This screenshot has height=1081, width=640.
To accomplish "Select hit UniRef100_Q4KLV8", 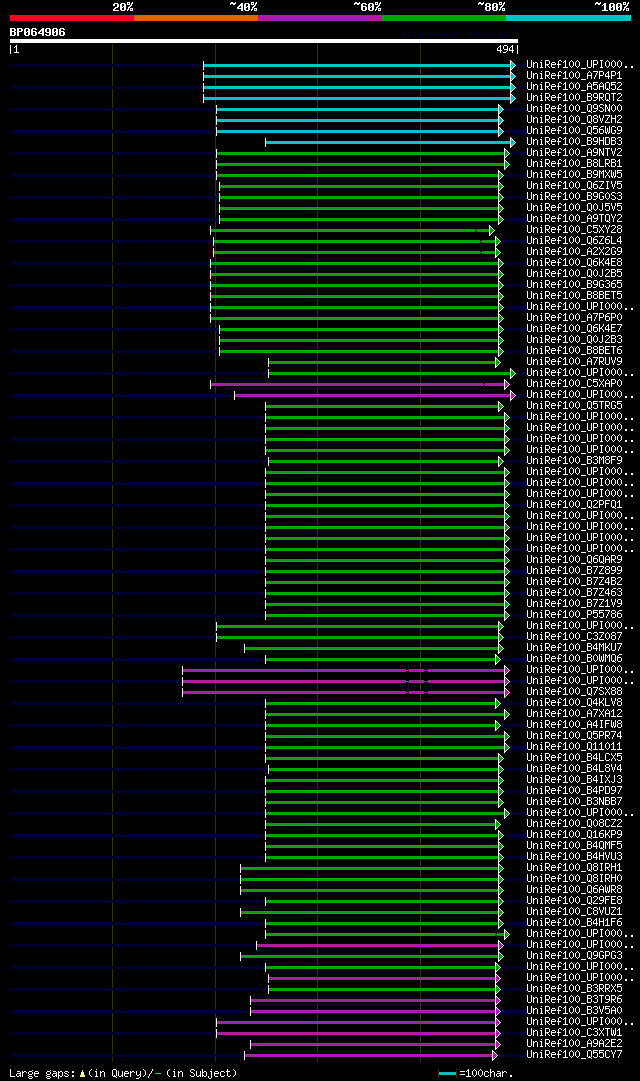I will pyautogui.click(x=574, y=703).
